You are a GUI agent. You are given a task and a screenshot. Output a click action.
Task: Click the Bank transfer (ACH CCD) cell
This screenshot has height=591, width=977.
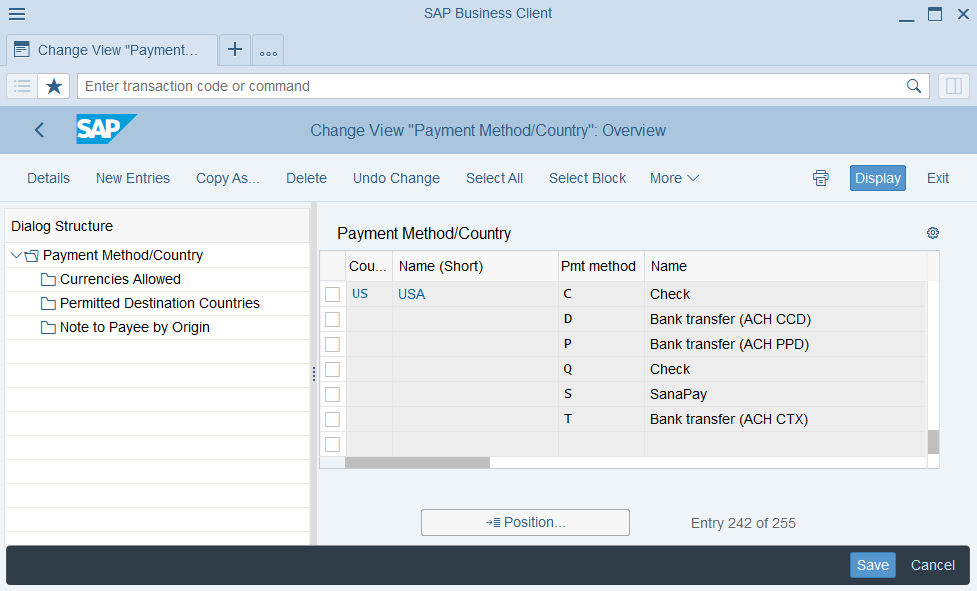[x=785, y=319]
